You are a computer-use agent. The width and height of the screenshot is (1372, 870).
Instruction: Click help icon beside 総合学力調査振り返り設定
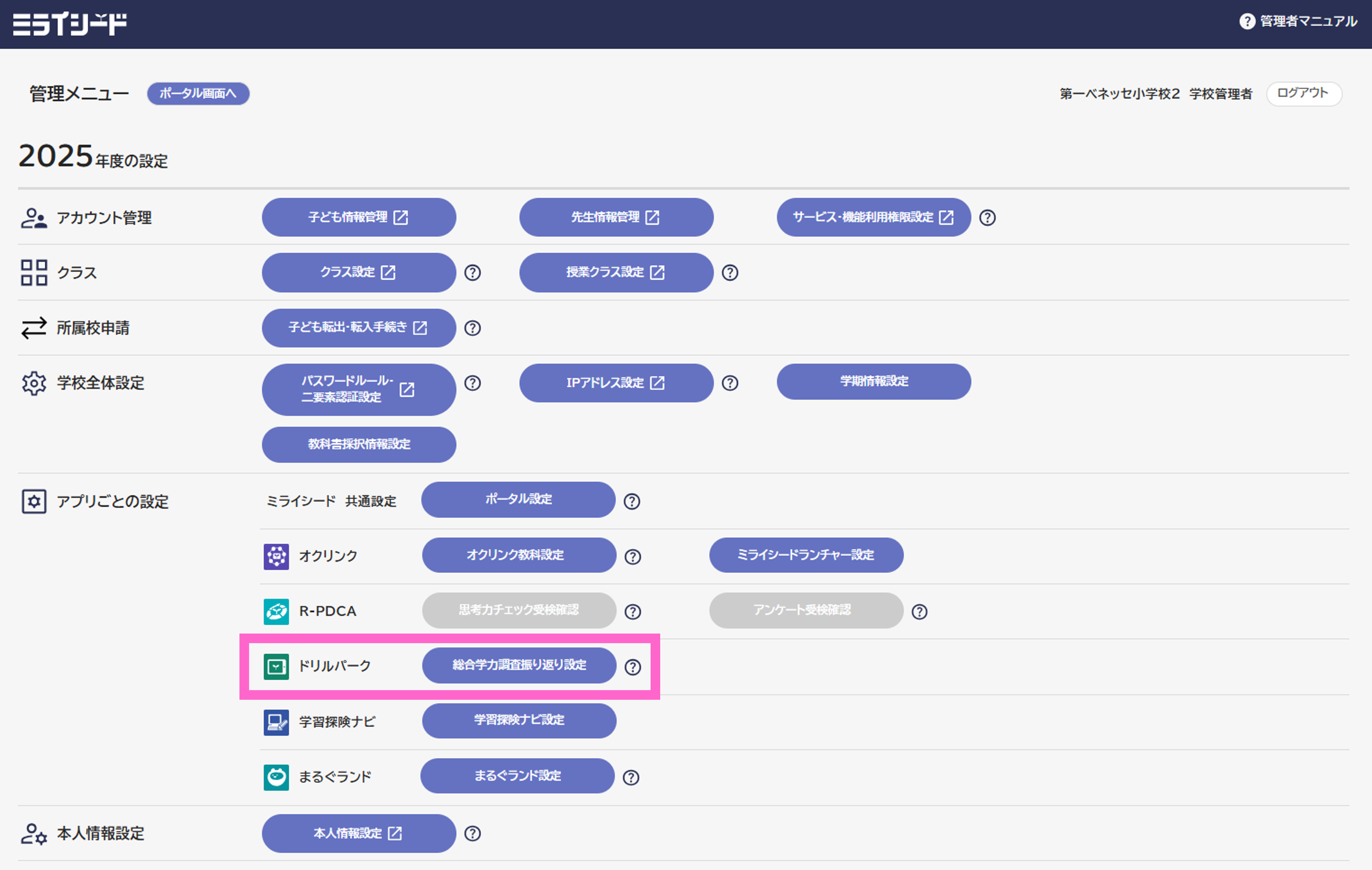pos(632,667)
